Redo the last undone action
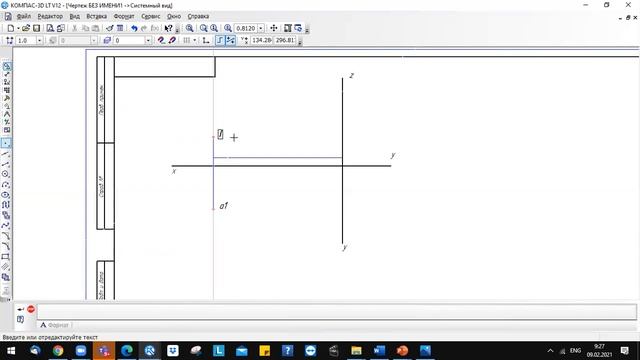Screen dimensions: 640x360 click(x=144, y=28)
